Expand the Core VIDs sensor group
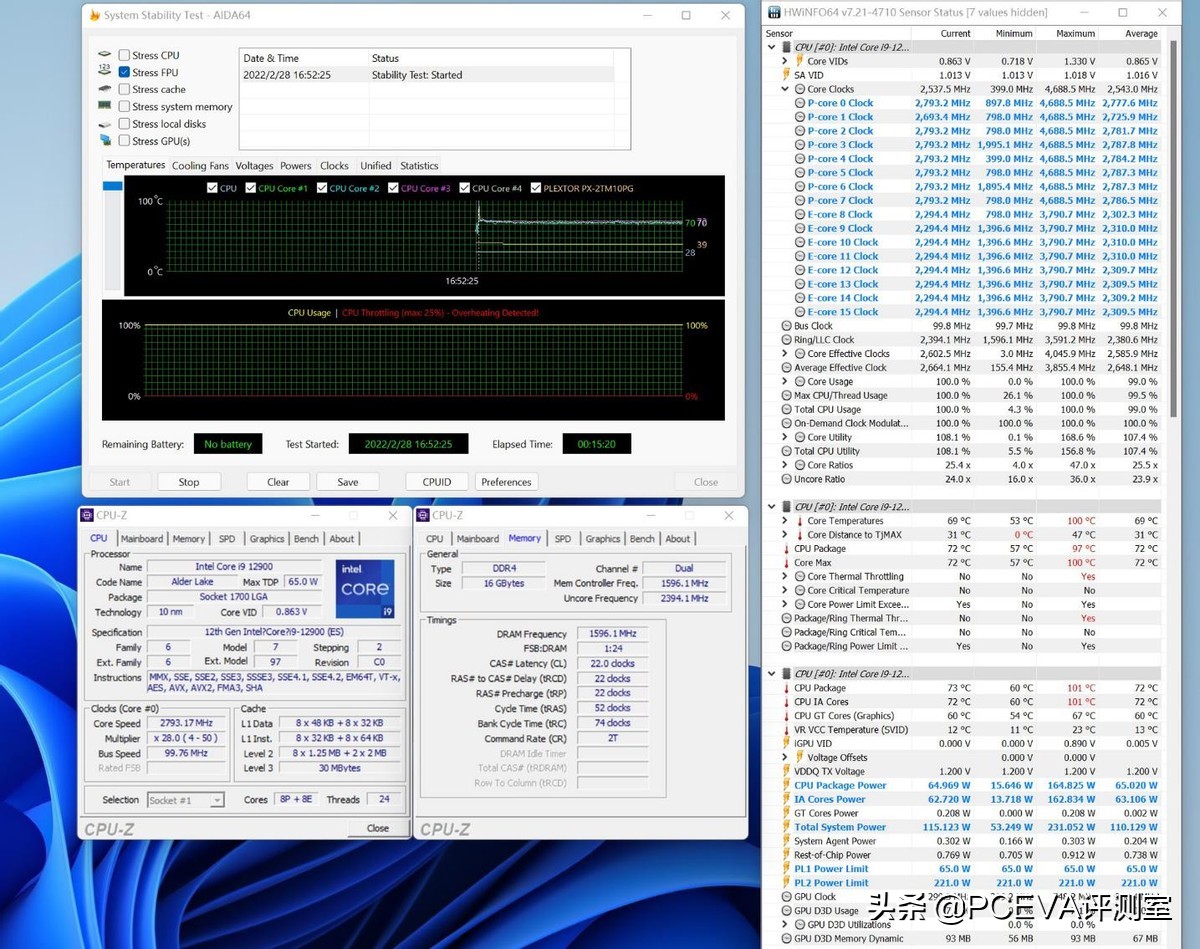The height and width of the screenshot is (949, 1200). pyautogui.click(x=786, y=61)
